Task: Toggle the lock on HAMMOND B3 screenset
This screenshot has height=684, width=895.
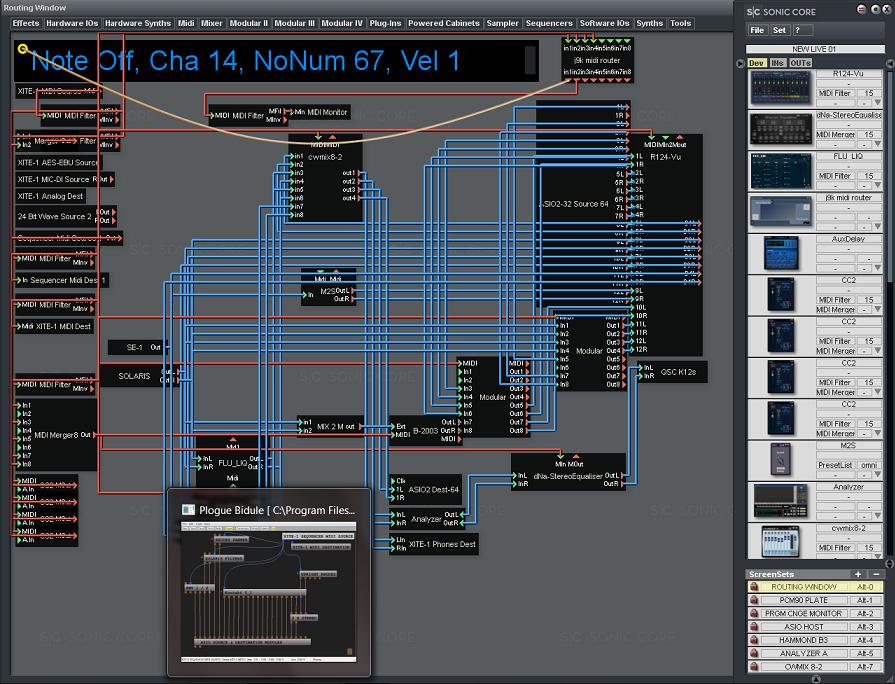Action: tap(754, 640)
